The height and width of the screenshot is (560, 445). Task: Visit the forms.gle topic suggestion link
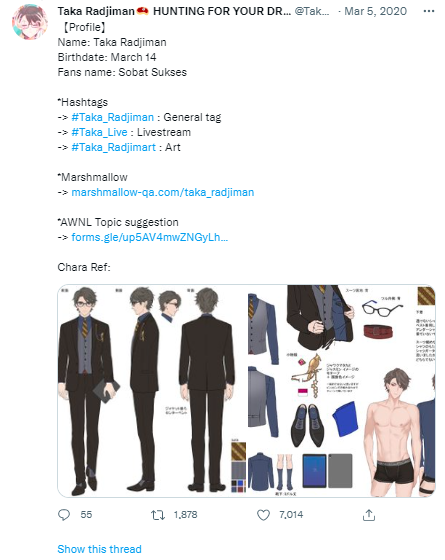click(x=150, y=237)
